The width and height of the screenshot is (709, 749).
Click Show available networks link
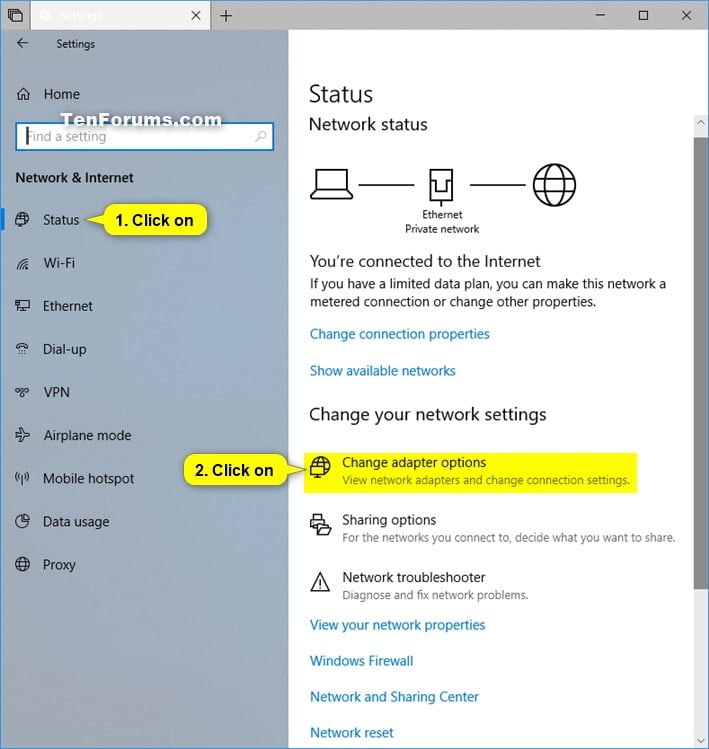(x=383, y=371)
